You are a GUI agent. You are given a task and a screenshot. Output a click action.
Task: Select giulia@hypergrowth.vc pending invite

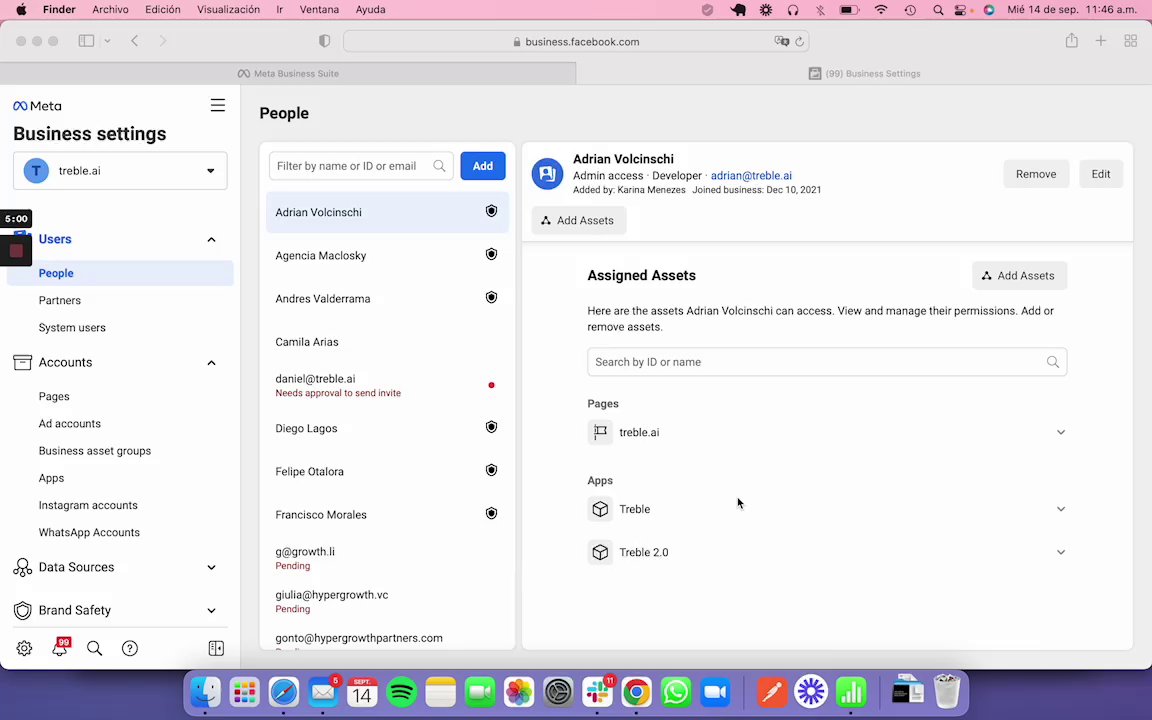click(387, 601)
